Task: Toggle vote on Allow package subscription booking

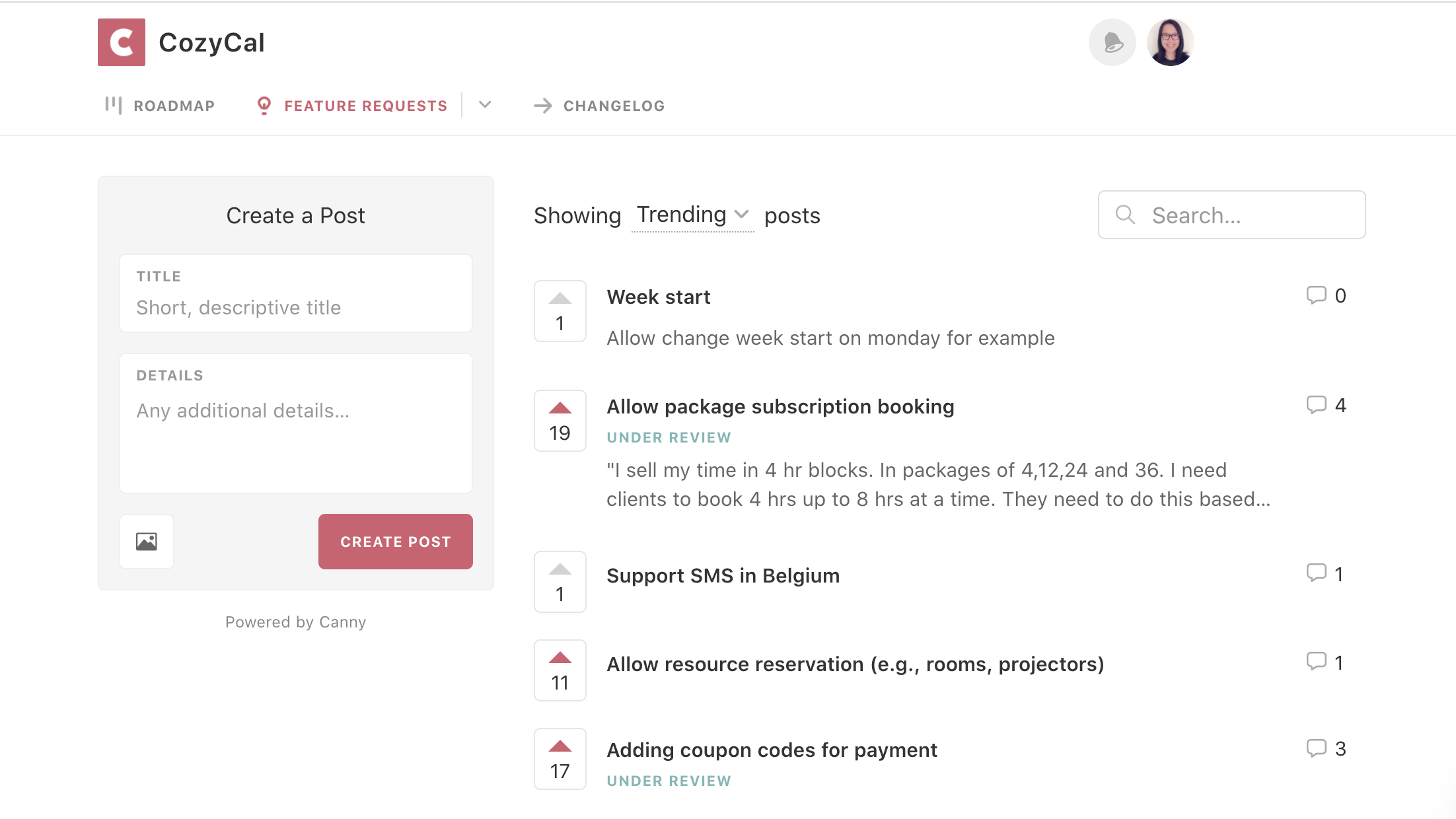Action: pos(560,421)
